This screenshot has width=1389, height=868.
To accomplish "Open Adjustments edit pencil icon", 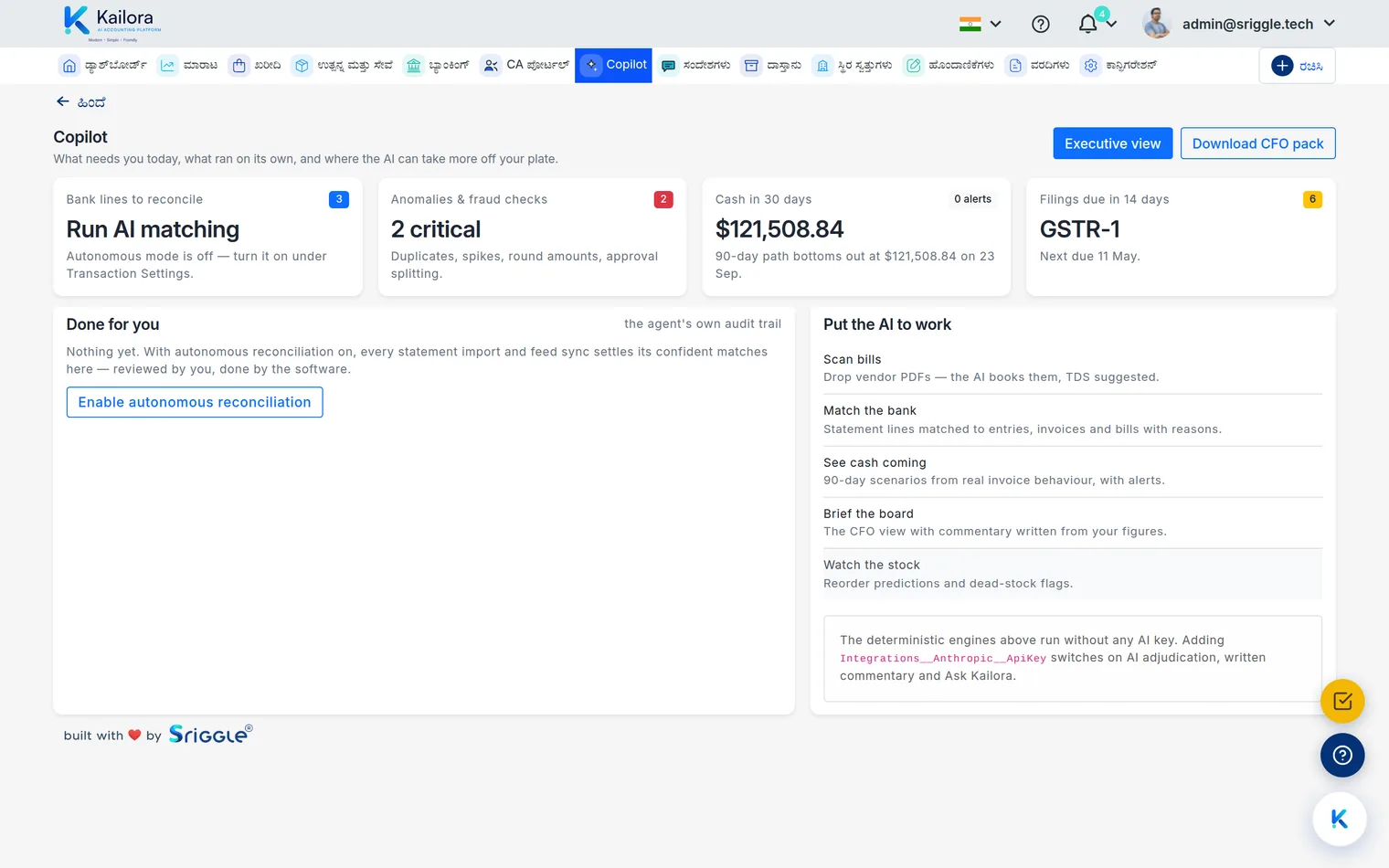I will click(913, 66).
